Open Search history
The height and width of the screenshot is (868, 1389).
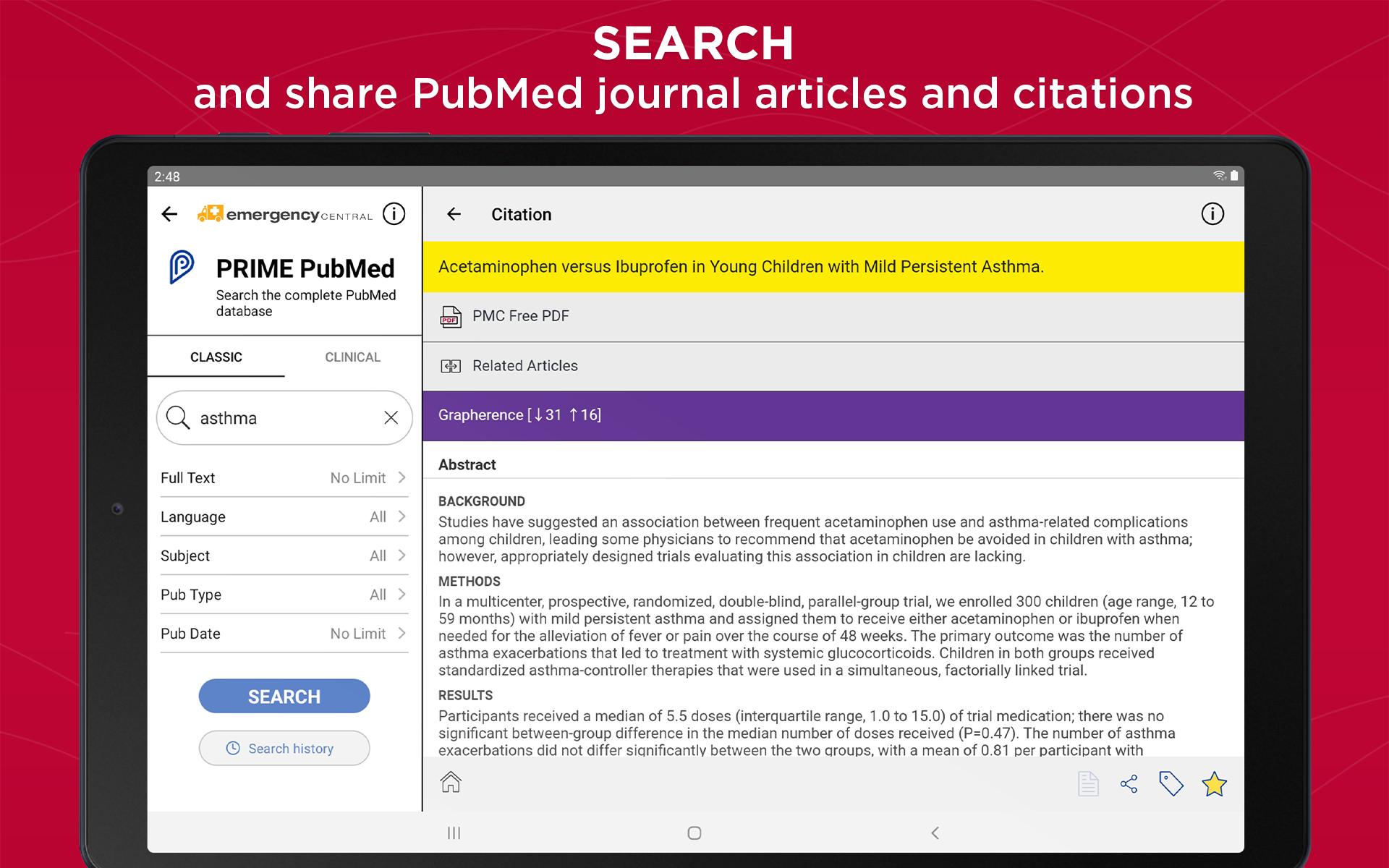(284, 748)
